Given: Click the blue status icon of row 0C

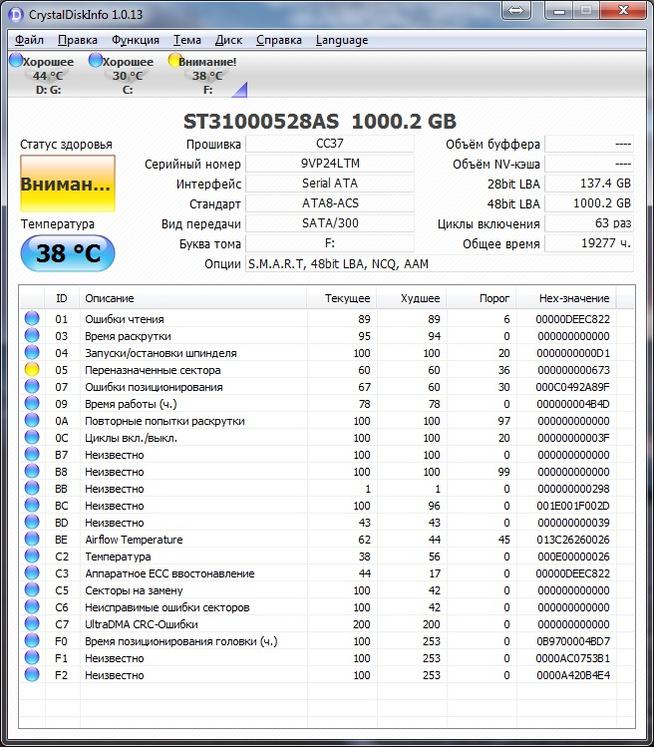Looking at the screenshot, I should [32, 437].
